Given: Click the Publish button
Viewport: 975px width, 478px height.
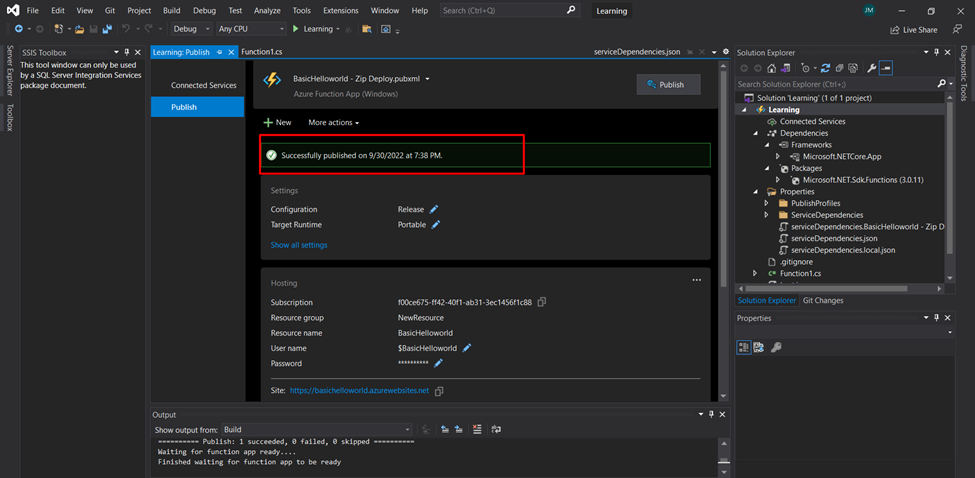Looking at the screenshot, I should click(668, 85).
